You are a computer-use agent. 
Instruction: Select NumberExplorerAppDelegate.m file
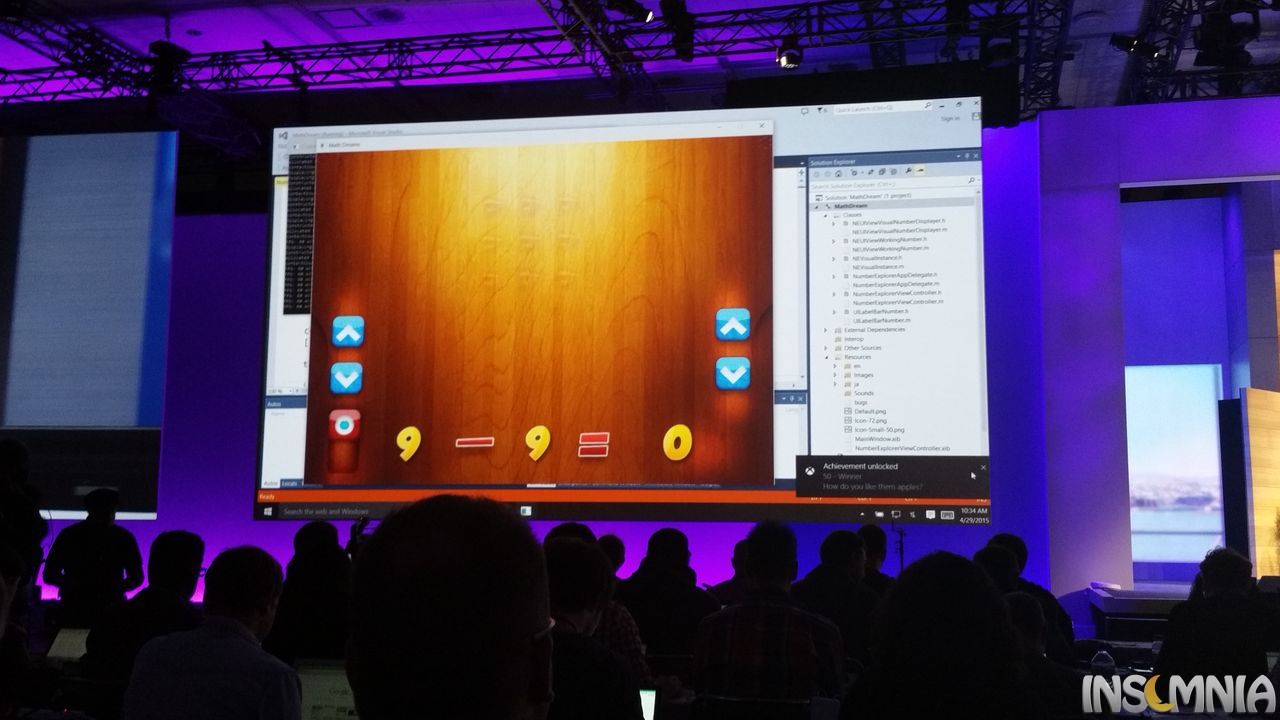coord(896,284)
